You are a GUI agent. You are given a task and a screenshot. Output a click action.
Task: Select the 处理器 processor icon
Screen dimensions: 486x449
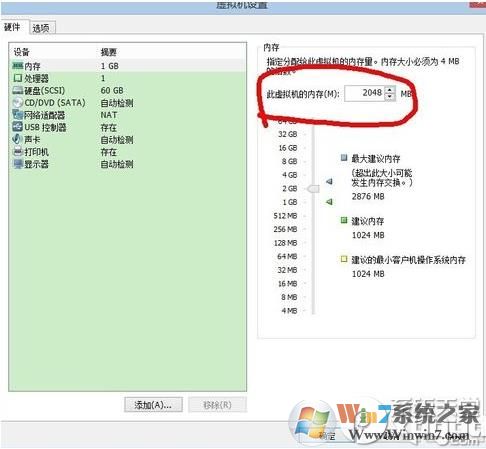click(x=18, y=78)
